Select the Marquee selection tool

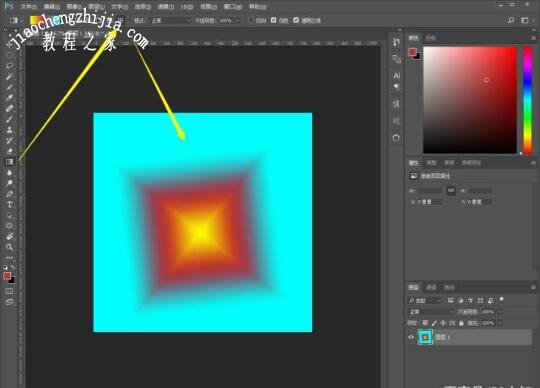click(9, 55)
